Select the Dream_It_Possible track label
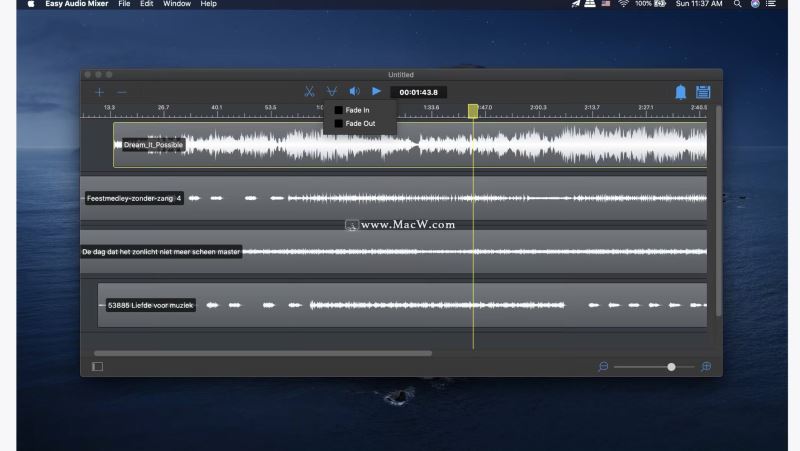The image size is (800, 451). pyautogui.click(x=153, y=145)
